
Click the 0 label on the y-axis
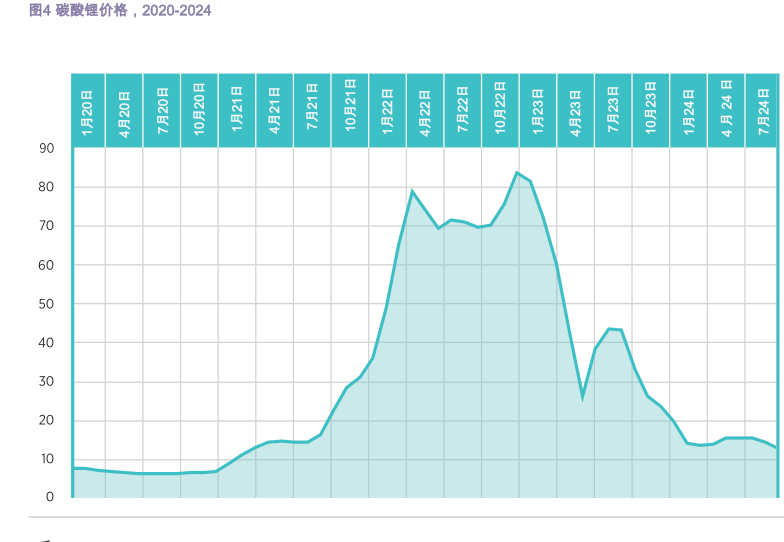click(49, 497)
